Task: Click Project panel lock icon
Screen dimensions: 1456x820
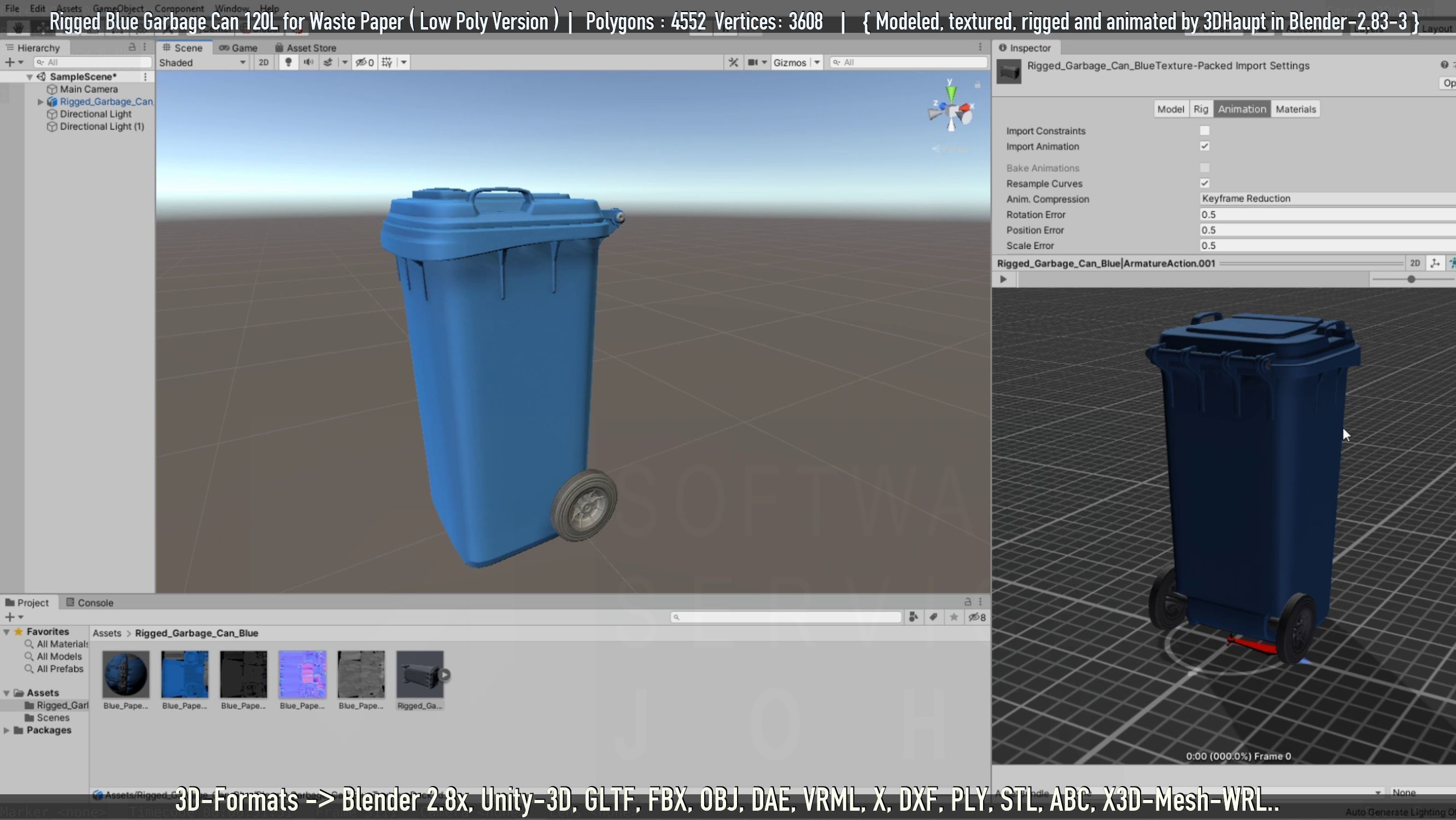Action: [968, 602]
